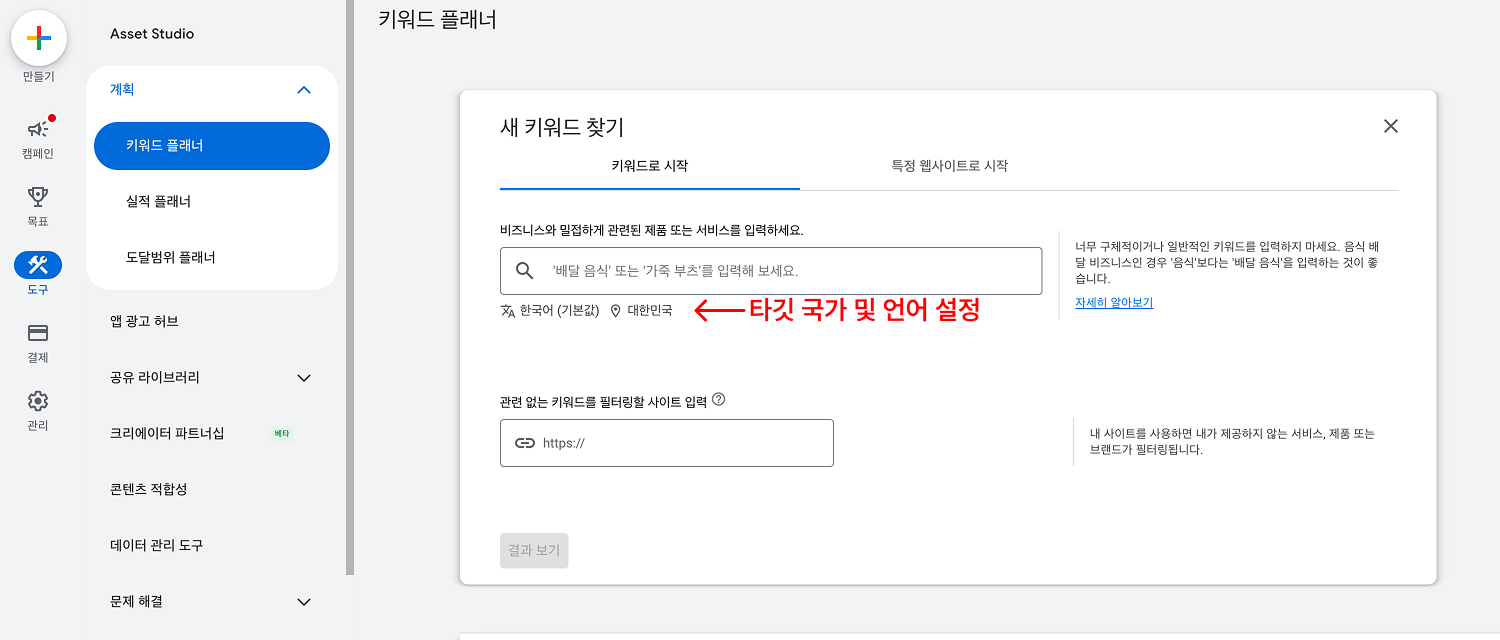Click the link icon in site URL field
Image resolution: width=1500 pixels, height=640 pixels.
[x=524, y=442]
